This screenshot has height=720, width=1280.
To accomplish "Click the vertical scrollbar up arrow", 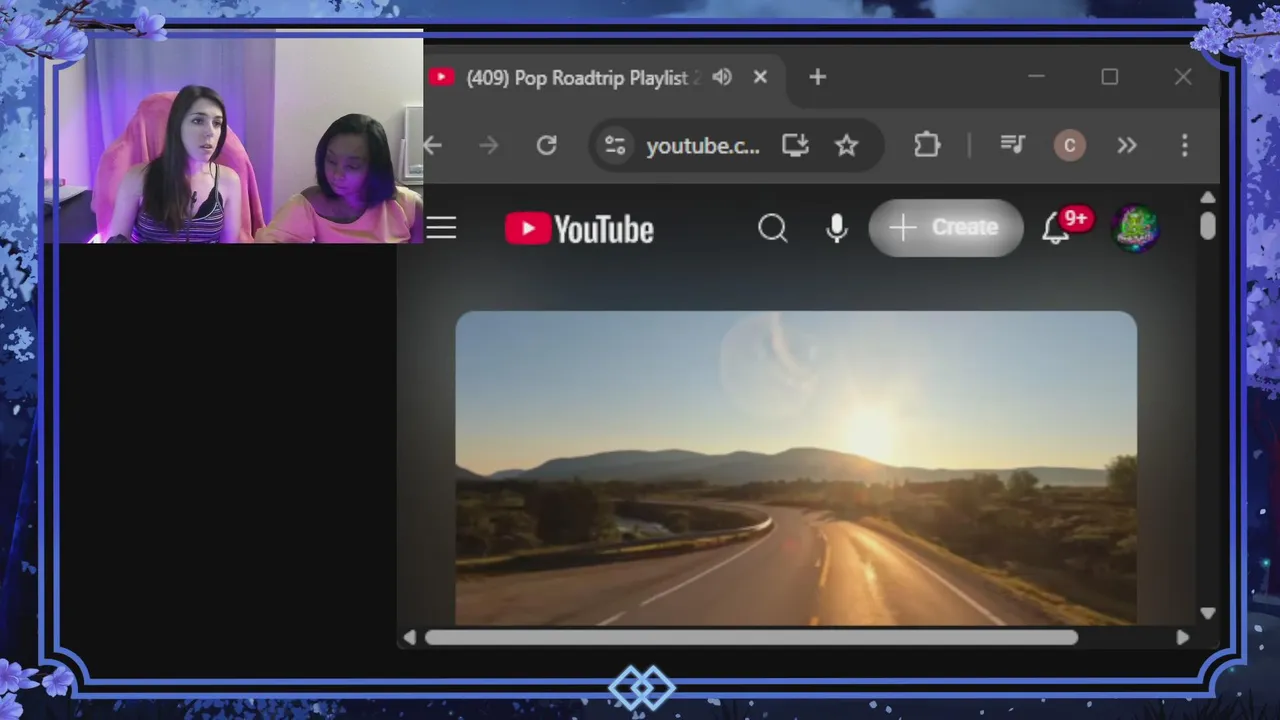I will [1207, 197].
